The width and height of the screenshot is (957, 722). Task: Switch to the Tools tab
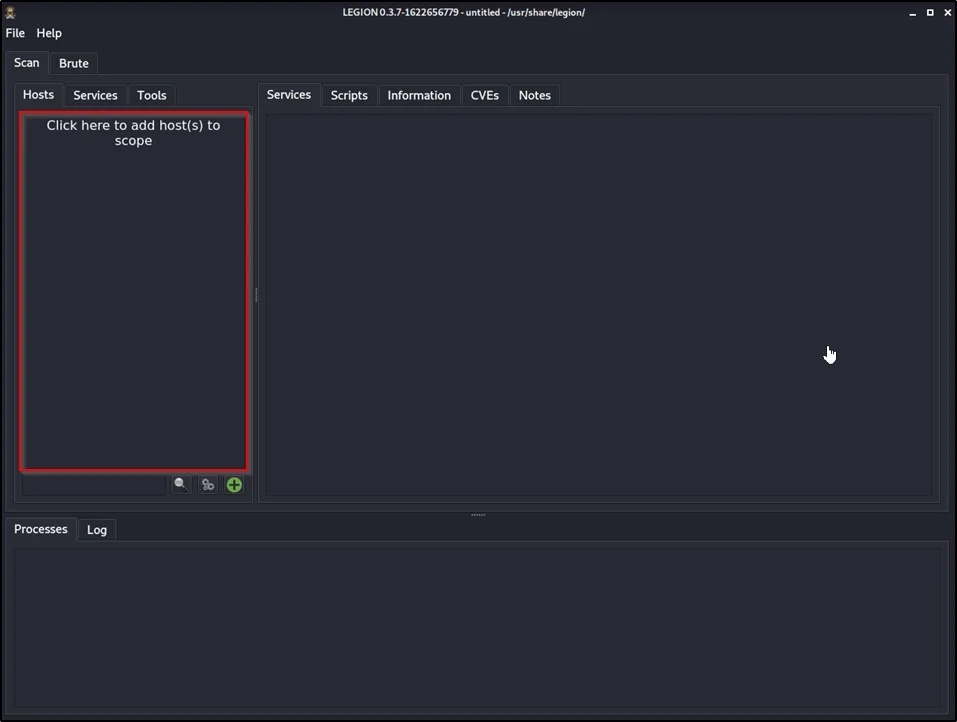(152, 96)
